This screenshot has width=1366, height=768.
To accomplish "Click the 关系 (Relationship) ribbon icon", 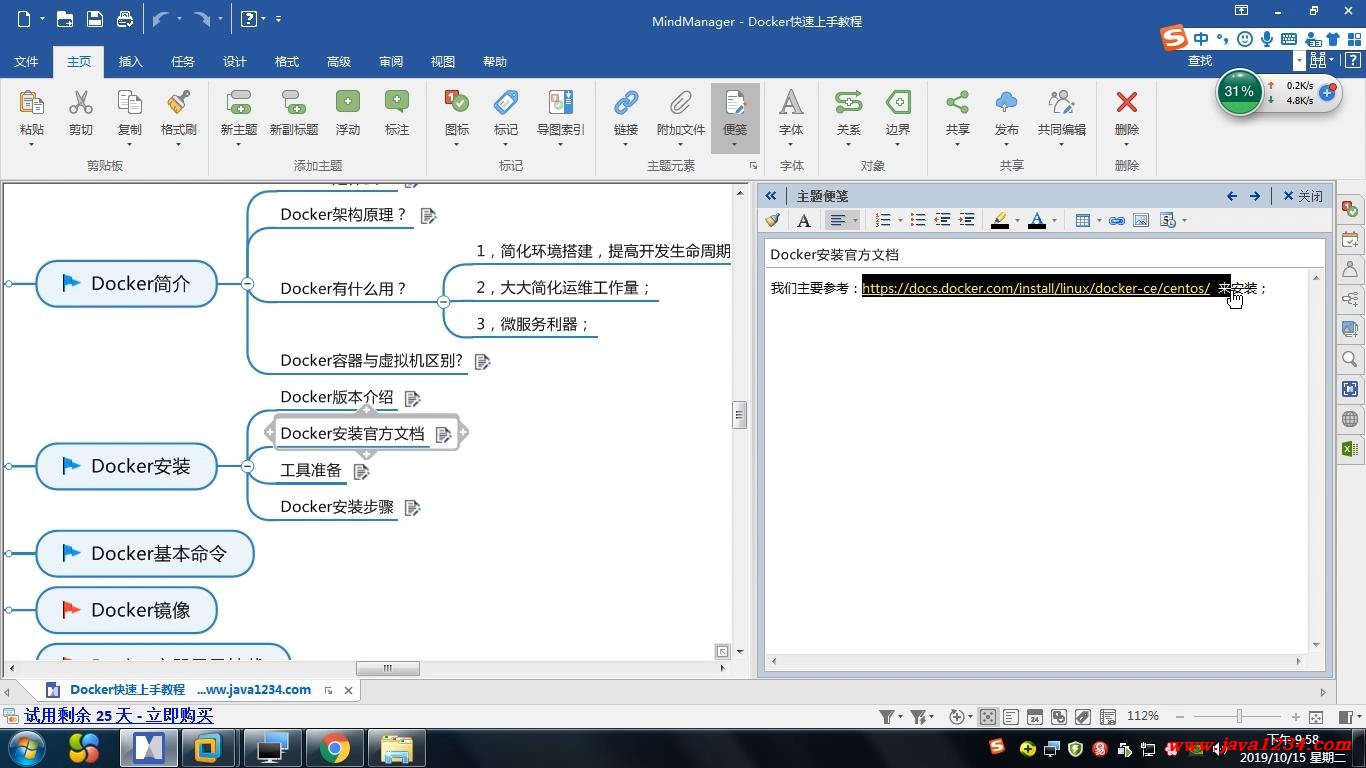I will coord(848,104).
